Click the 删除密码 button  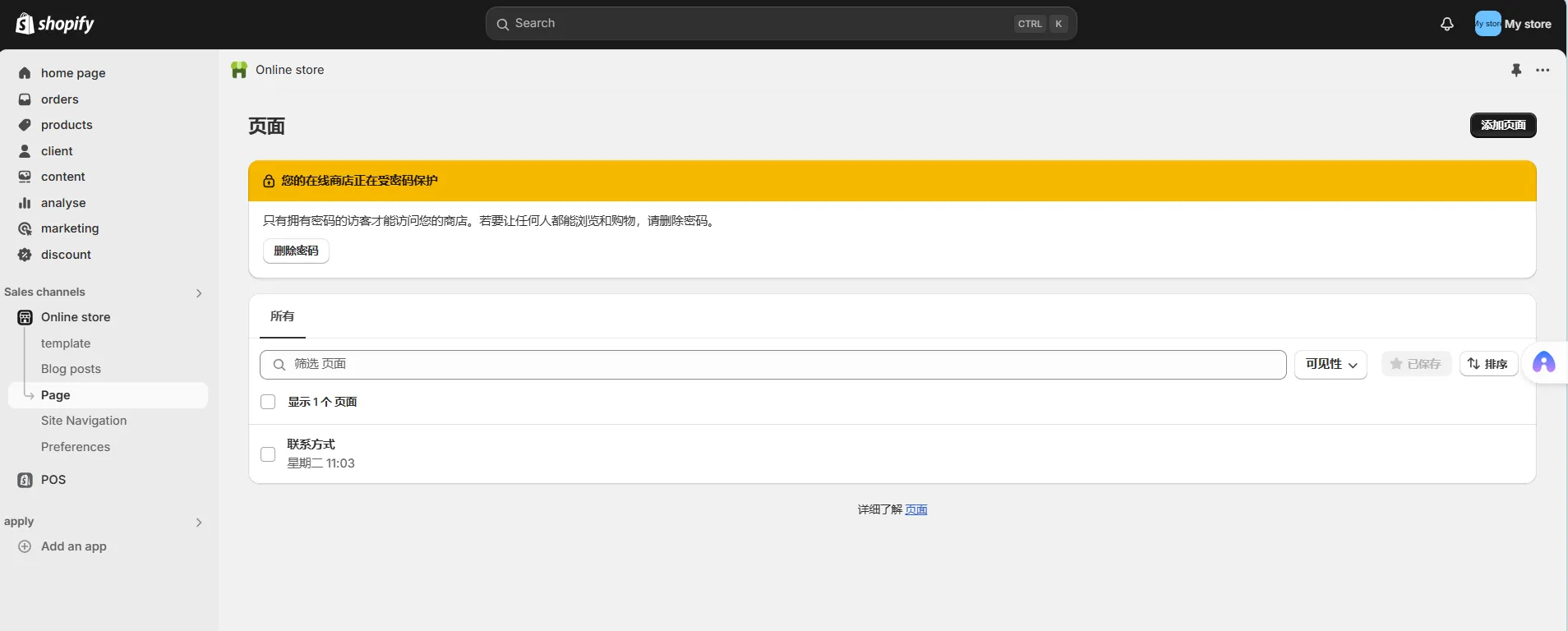(x=296, y=251)
